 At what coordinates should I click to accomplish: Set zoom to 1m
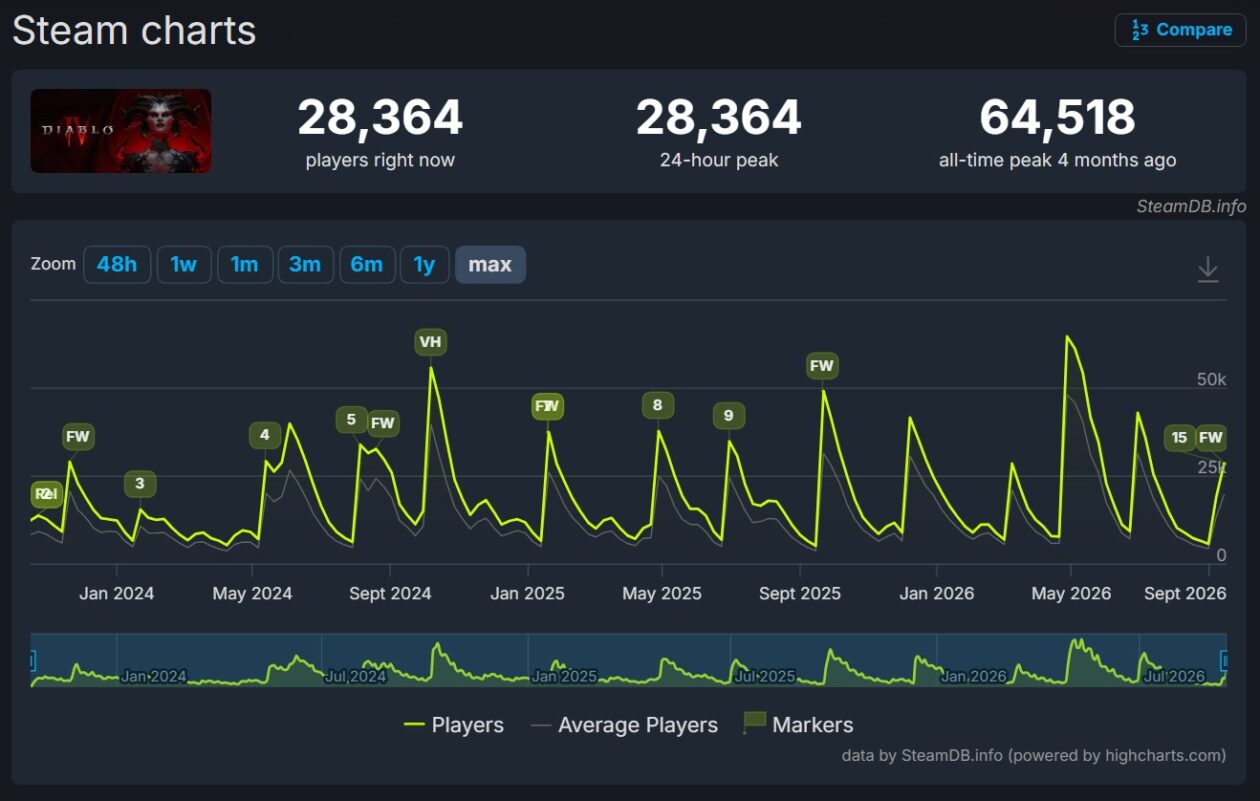tap(245, 265)
